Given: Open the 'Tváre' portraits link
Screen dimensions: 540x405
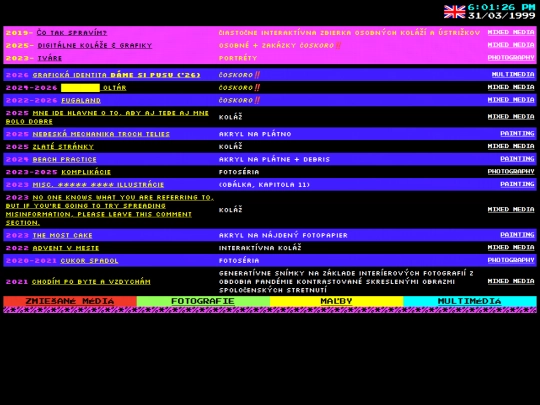Looking at the screenshot, I should [x=50, y=58].
